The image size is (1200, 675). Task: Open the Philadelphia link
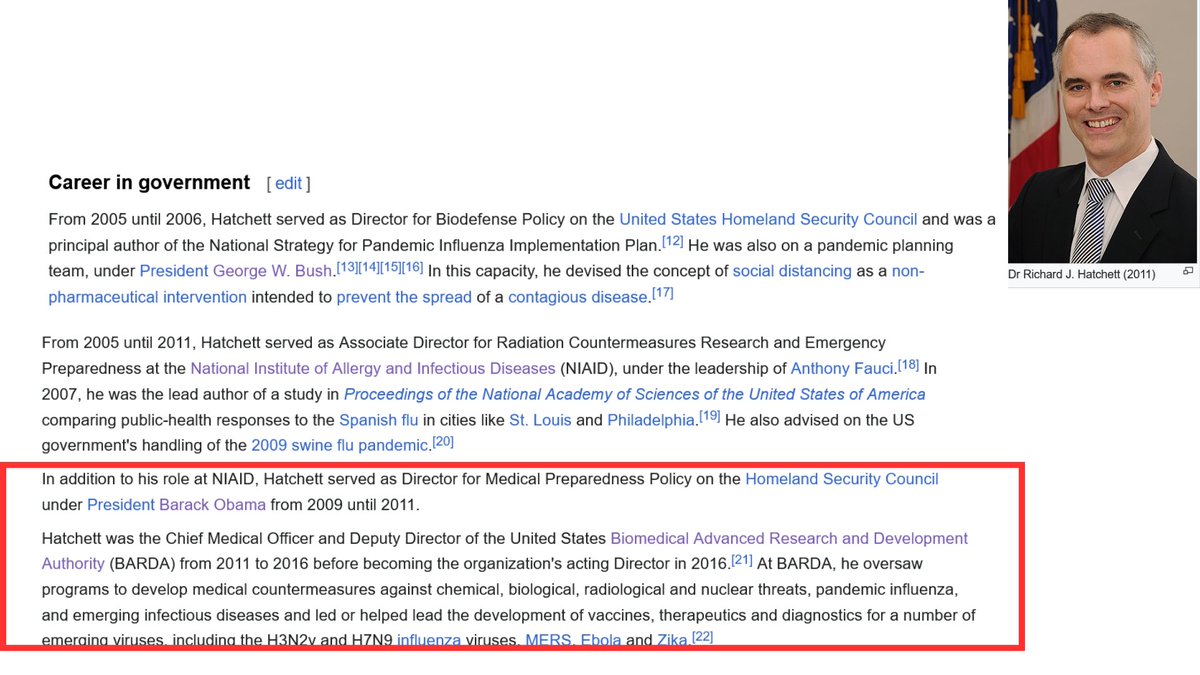(x=650, y=420)
